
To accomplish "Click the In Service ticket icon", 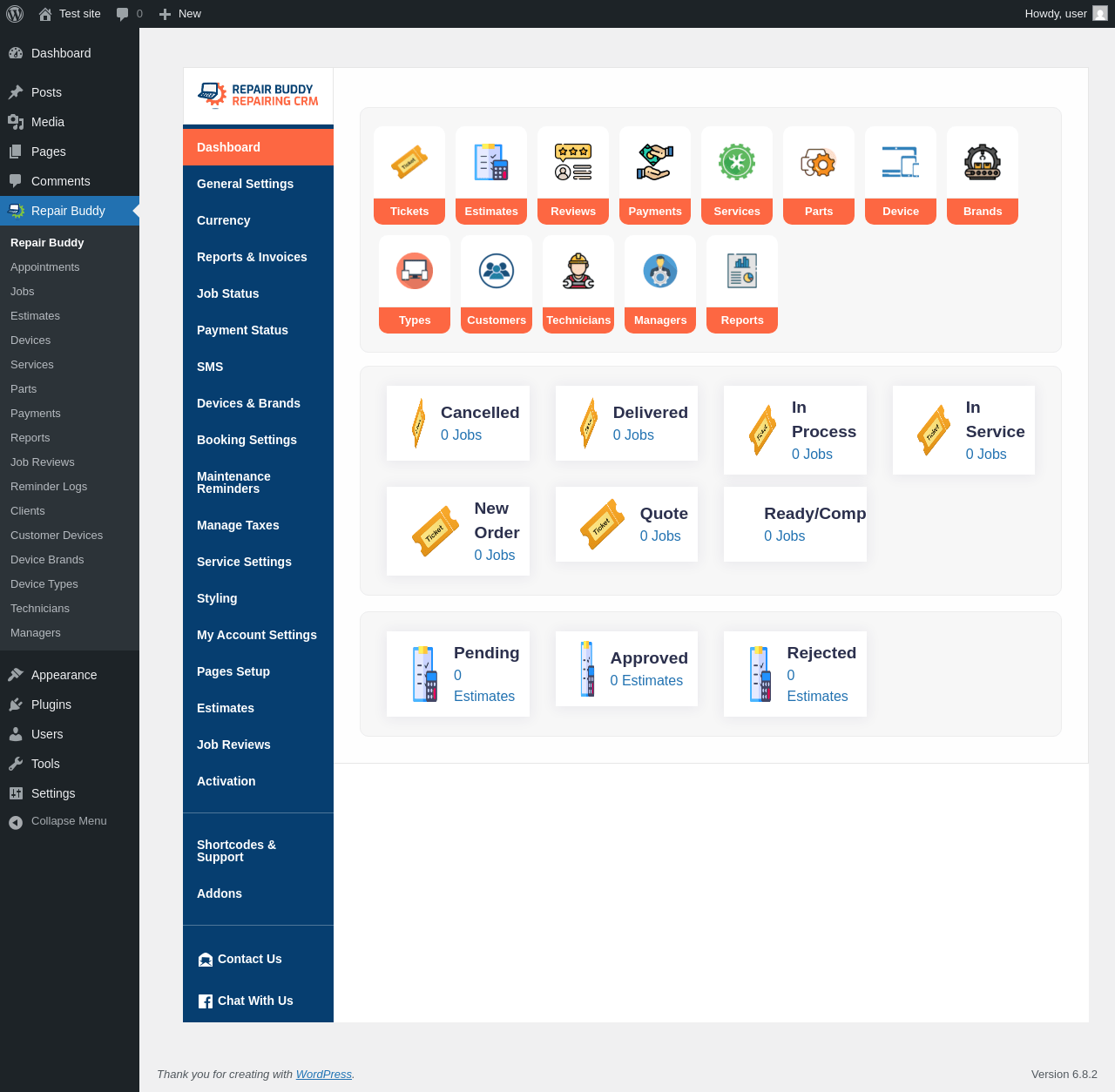I will (x=934, y=430).
